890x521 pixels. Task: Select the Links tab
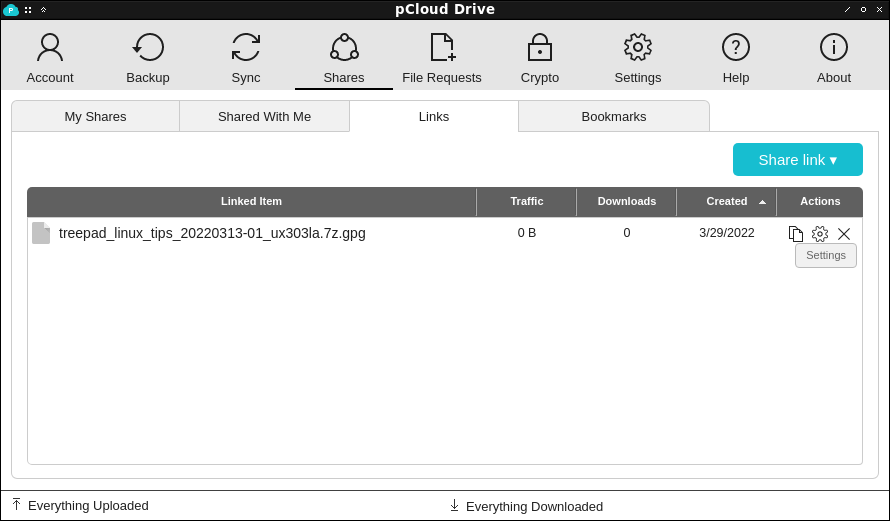[x=434, y=116]
